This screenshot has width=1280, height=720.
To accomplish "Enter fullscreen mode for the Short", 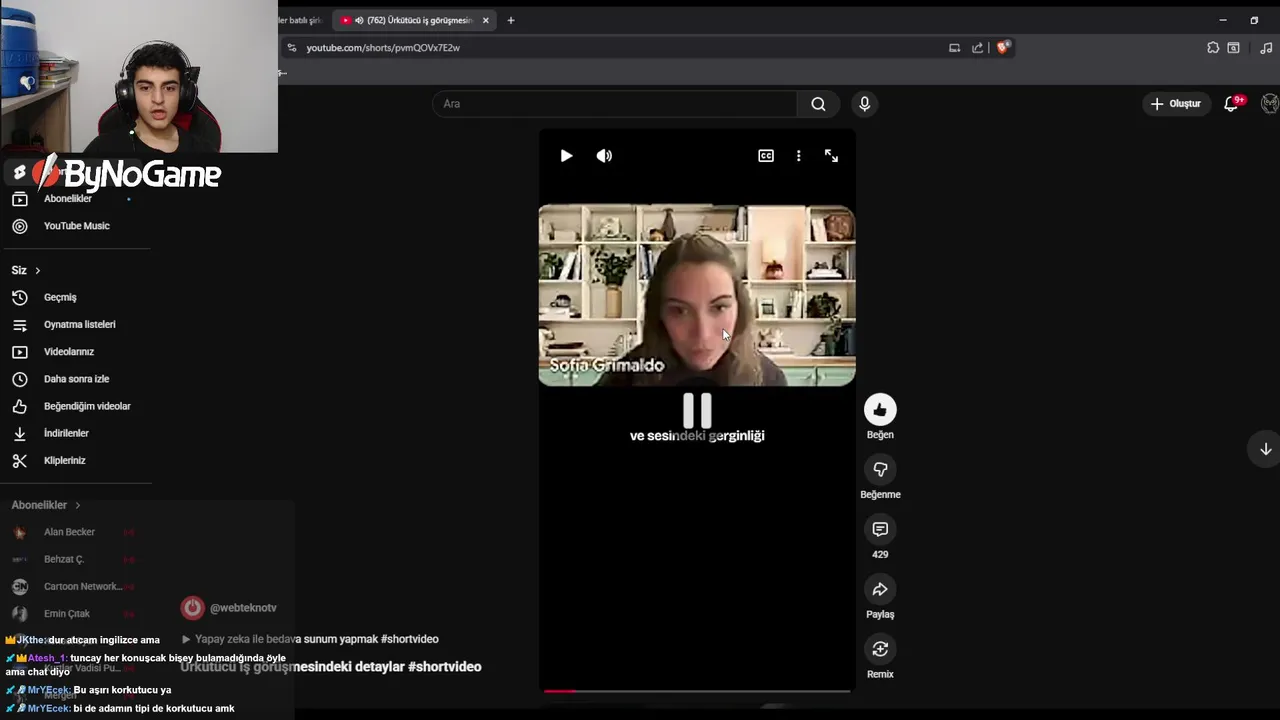I will (x=831, y=156).
